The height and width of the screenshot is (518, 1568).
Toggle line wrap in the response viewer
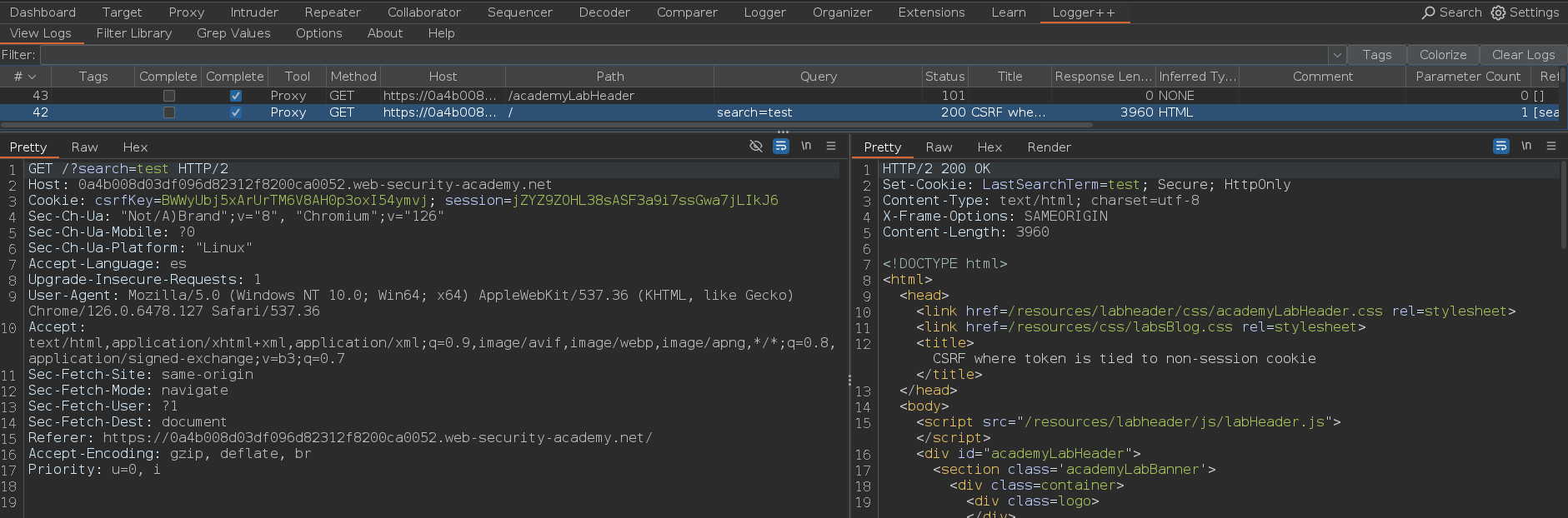pyautogui.click(x=1501, y=146)
